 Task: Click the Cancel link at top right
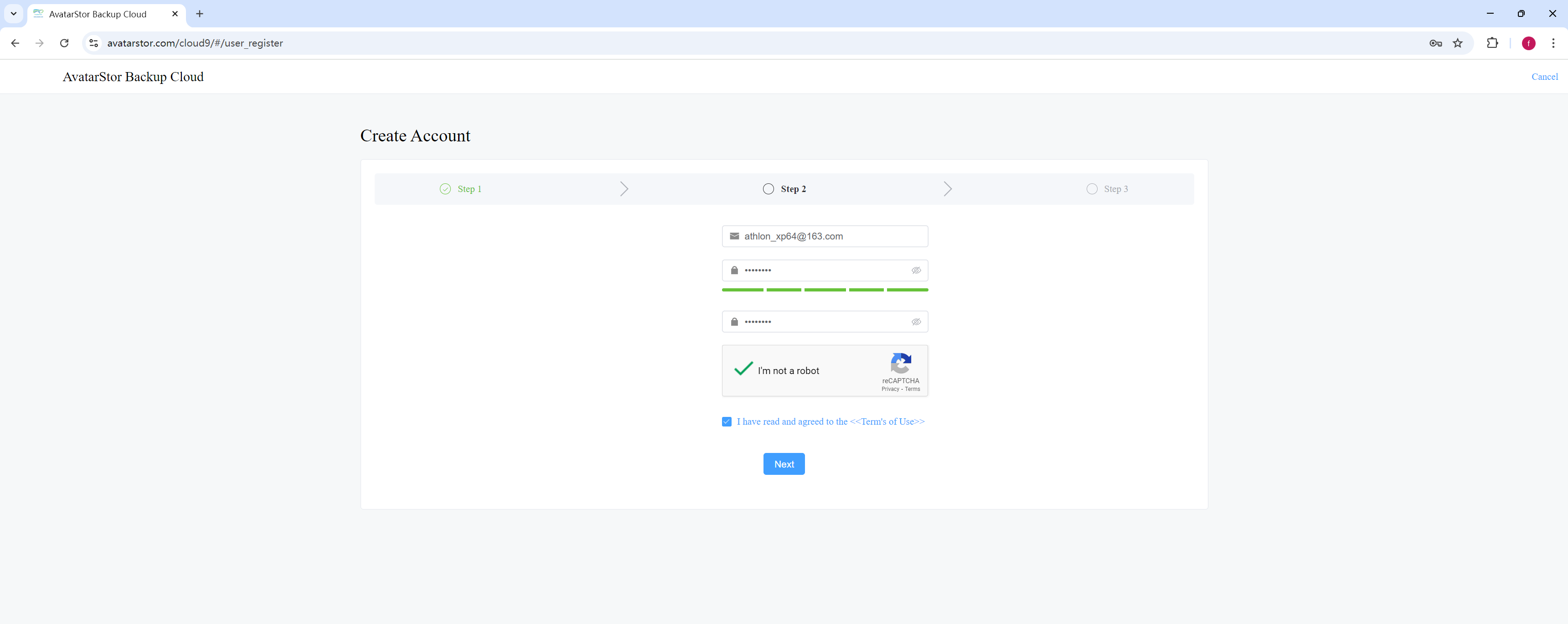tap(1544, 77)
